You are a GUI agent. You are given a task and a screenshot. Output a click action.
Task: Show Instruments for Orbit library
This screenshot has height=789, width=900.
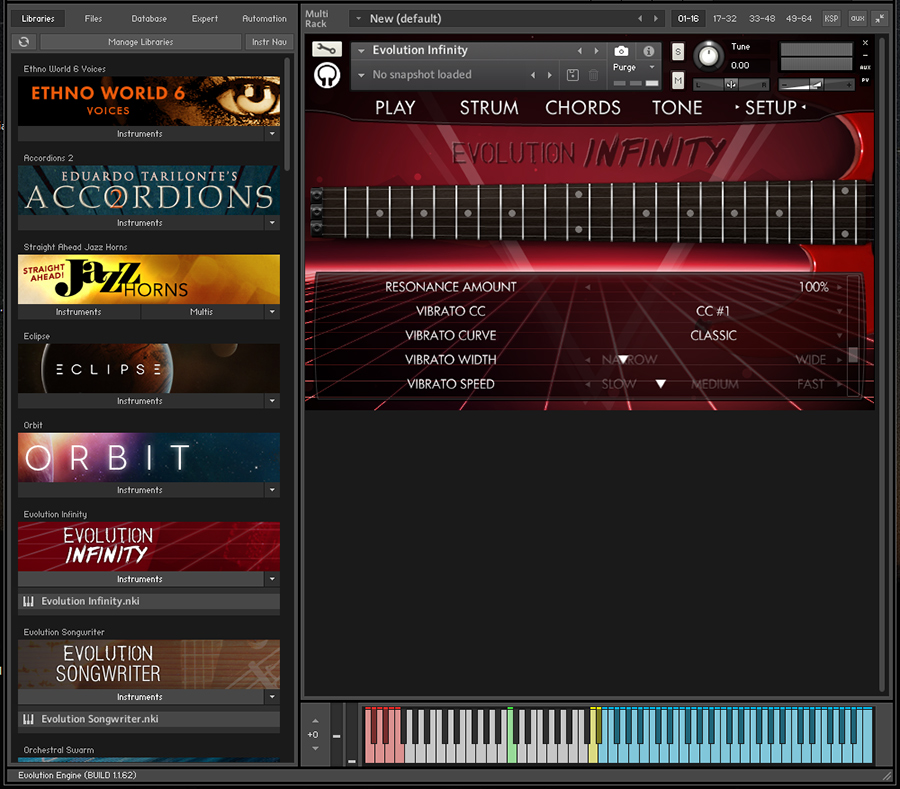click(x=140, y=490)
